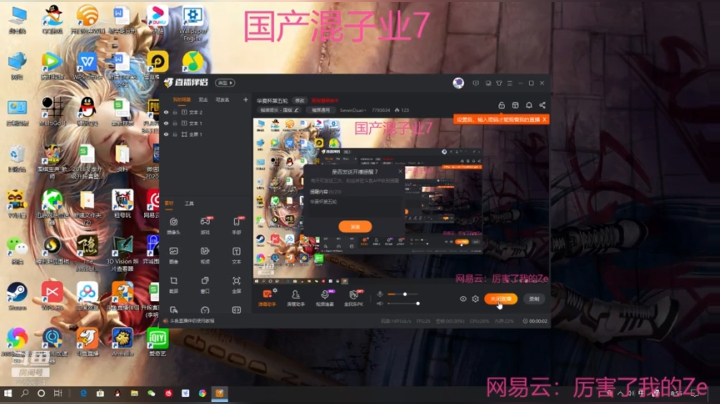Screen dimensions: 720x404
Task: Select the 全屏 1 layer row
Action: 205,134
